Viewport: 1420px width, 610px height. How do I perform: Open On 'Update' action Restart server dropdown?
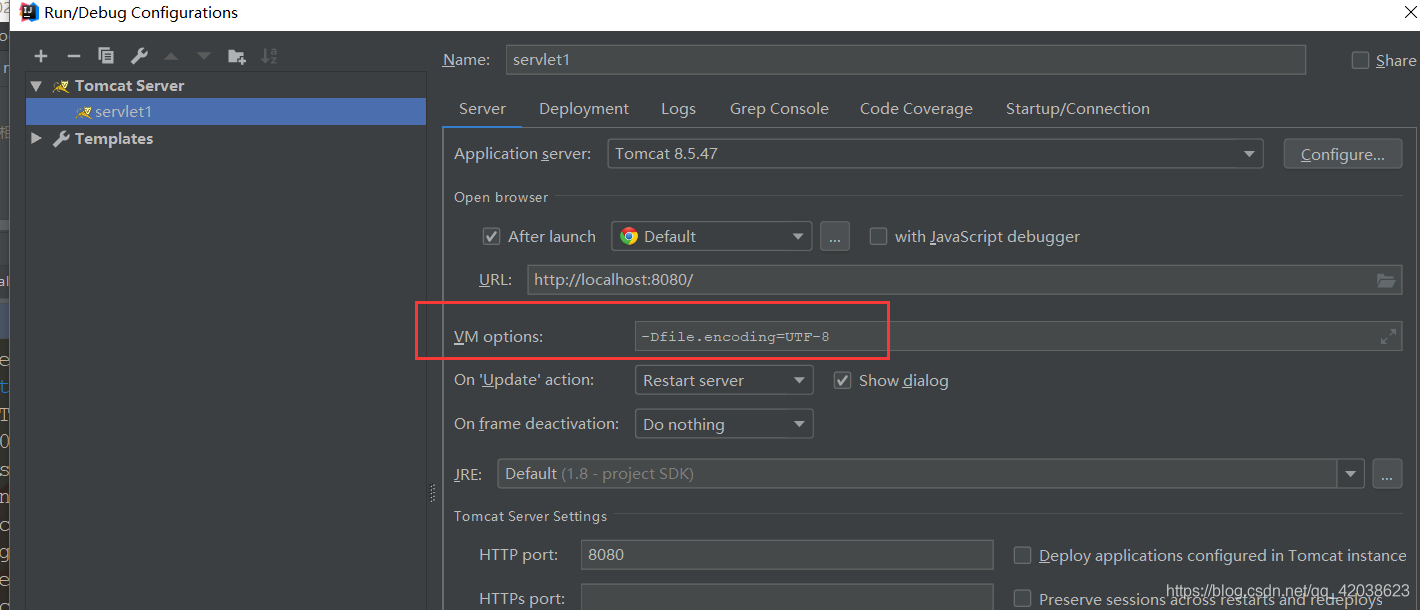(724, 381)
